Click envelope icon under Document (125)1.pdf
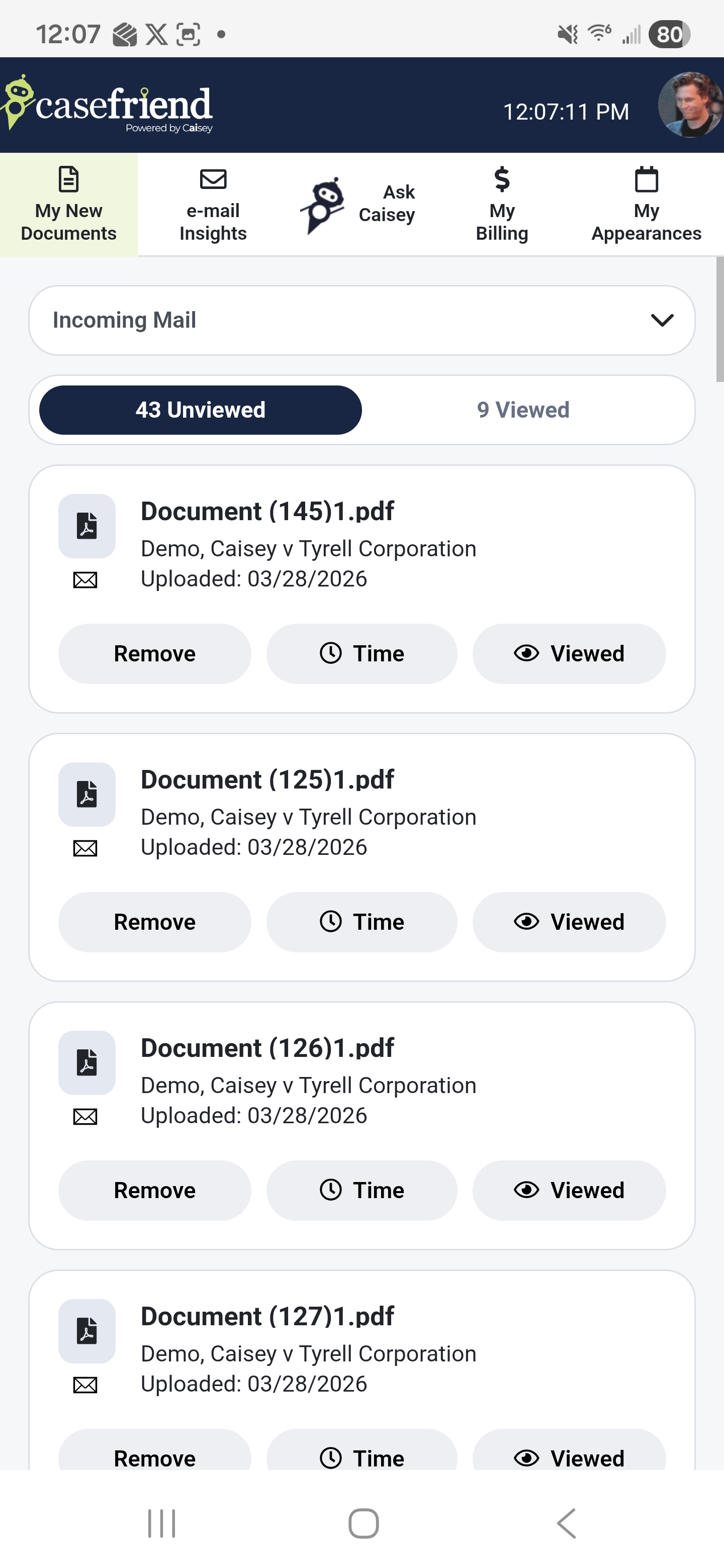This screenshot has width=724, height=1568. [x=85, y=848]
